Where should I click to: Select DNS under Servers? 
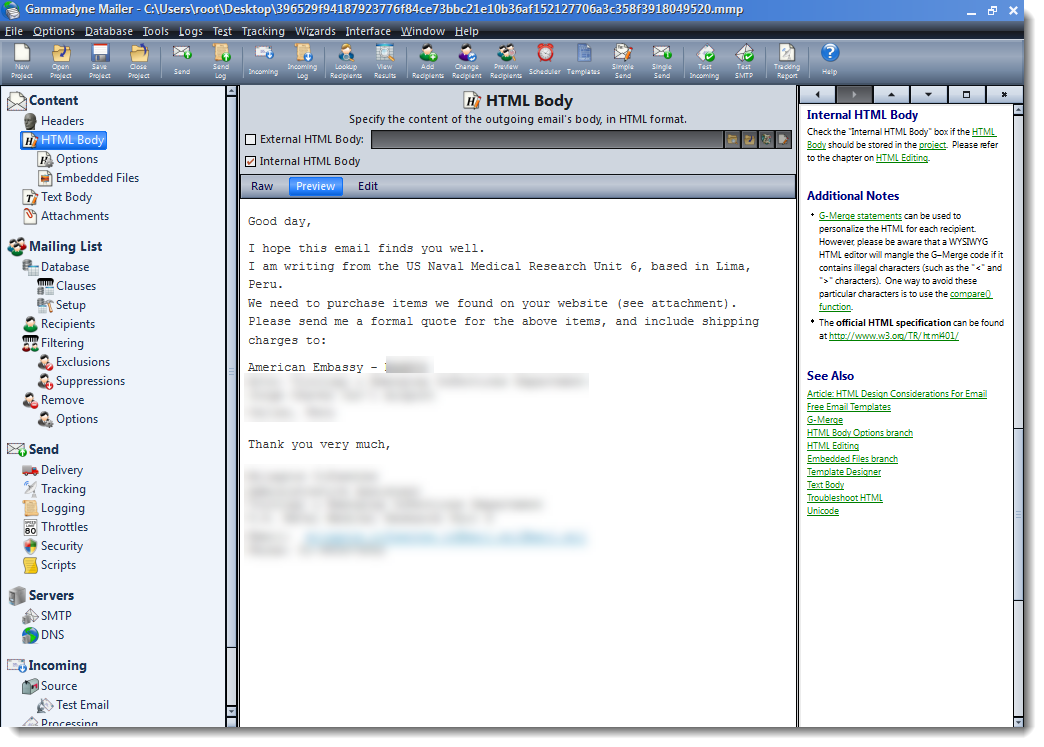[53, 635]
